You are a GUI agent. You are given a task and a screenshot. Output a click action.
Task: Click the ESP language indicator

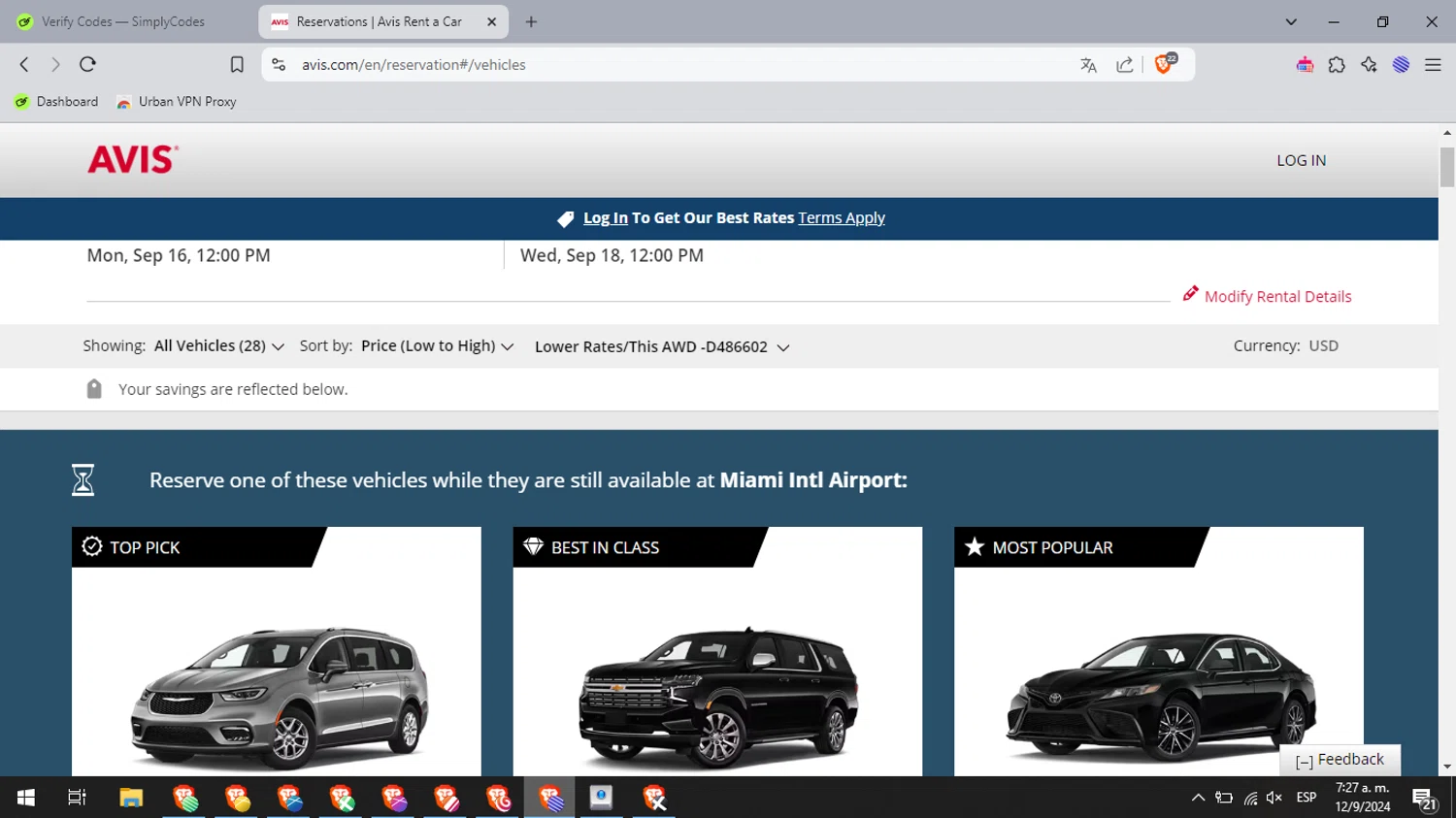1307,798
